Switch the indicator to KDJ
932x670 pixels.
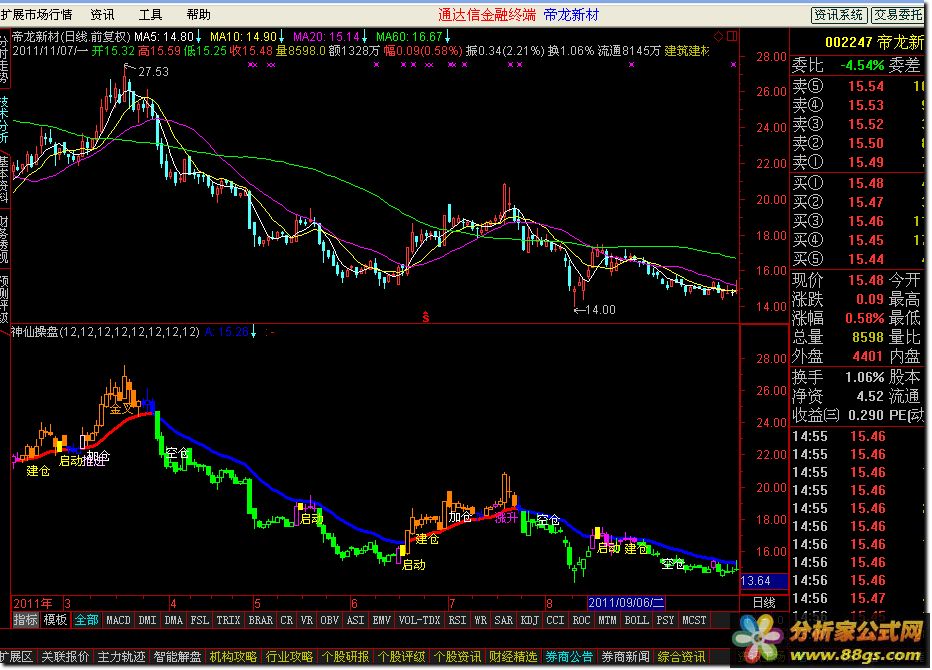530,620
